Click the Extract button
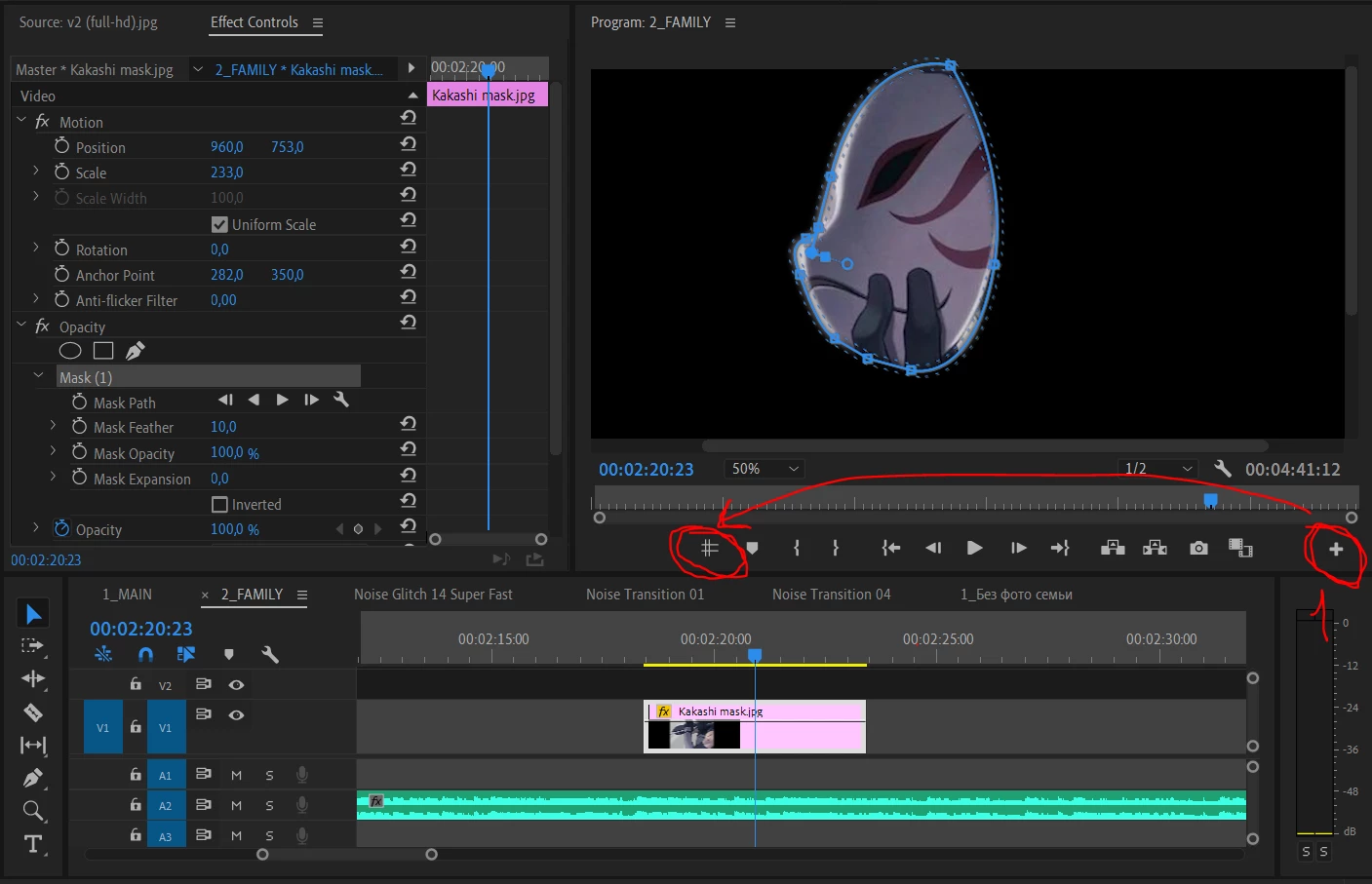This screenshot has height=884, width=1372. (x=1156, y=548)
